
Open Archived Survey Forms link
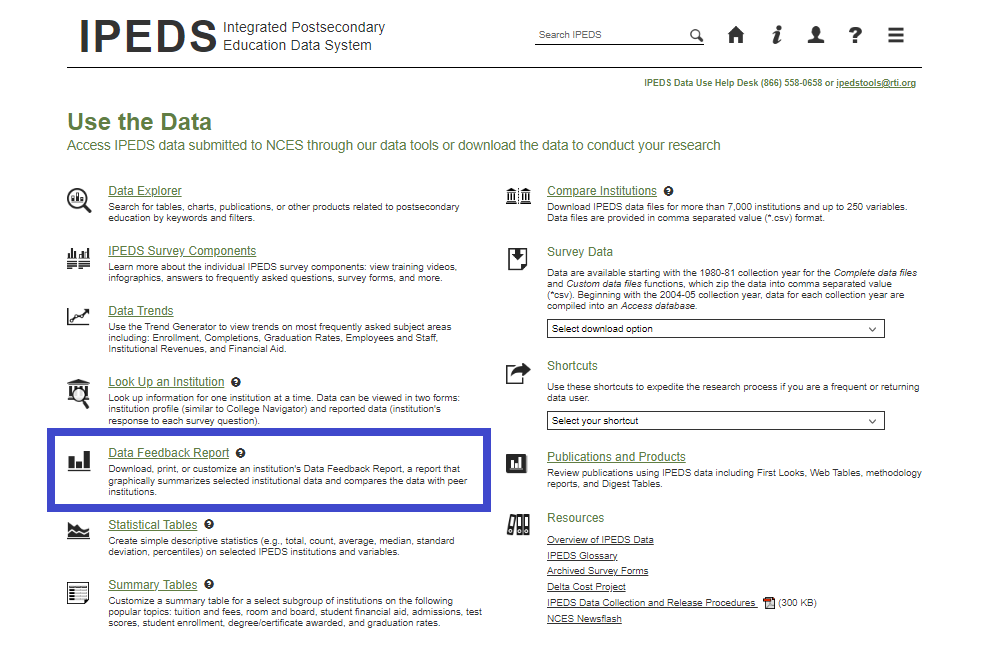point(597,571)
